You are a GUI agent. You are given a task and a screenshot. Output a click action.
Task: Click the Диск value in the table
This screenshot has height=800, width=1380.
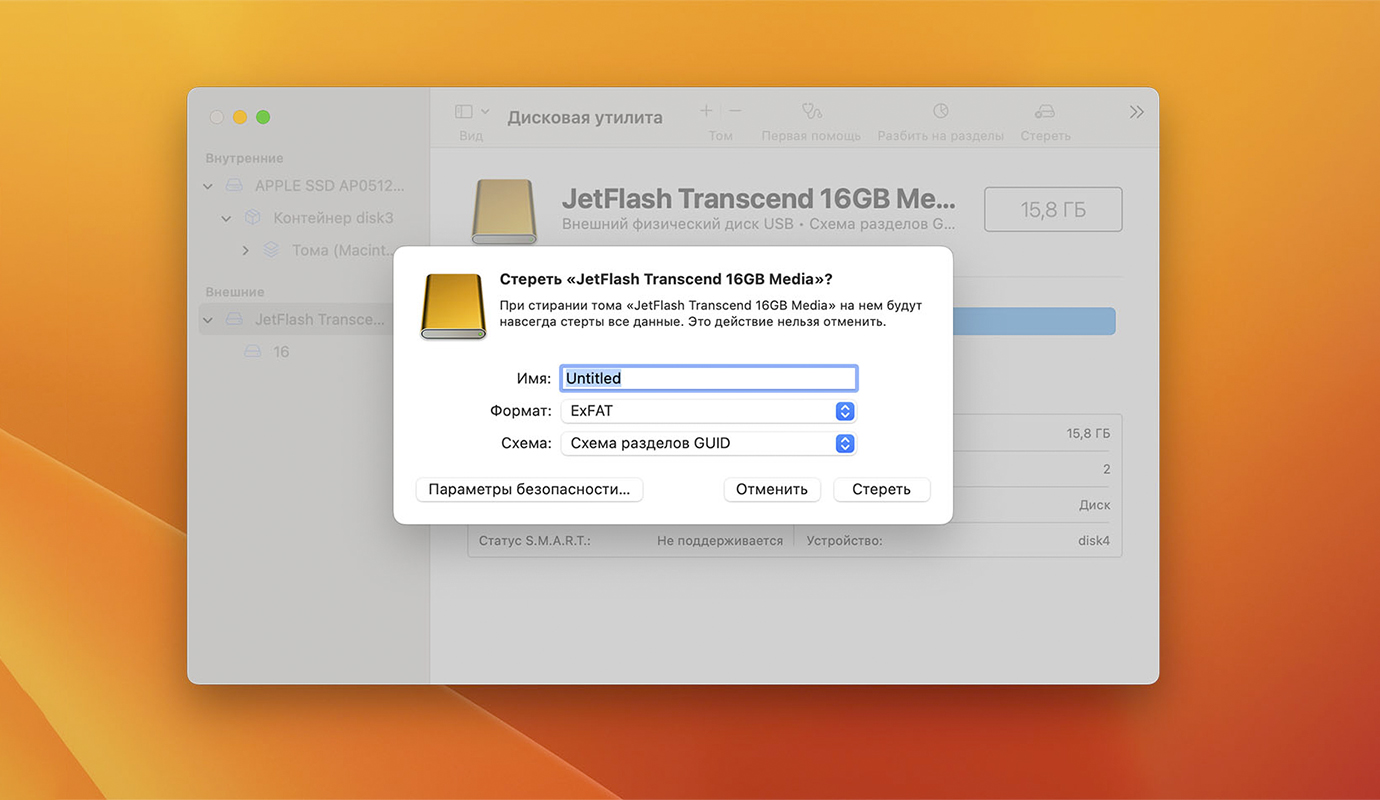[x=1095, y=505]
